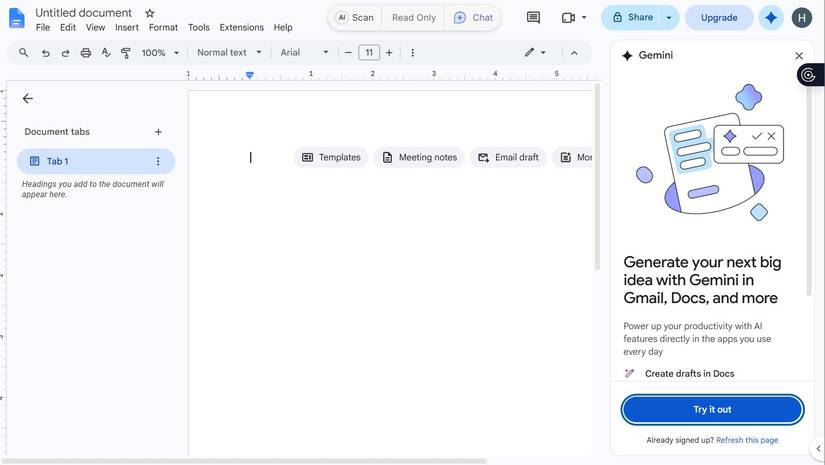Select Tab 1 in the sidebar
The height and width of the screenshot is (465, 825).
tap(96, 161)
